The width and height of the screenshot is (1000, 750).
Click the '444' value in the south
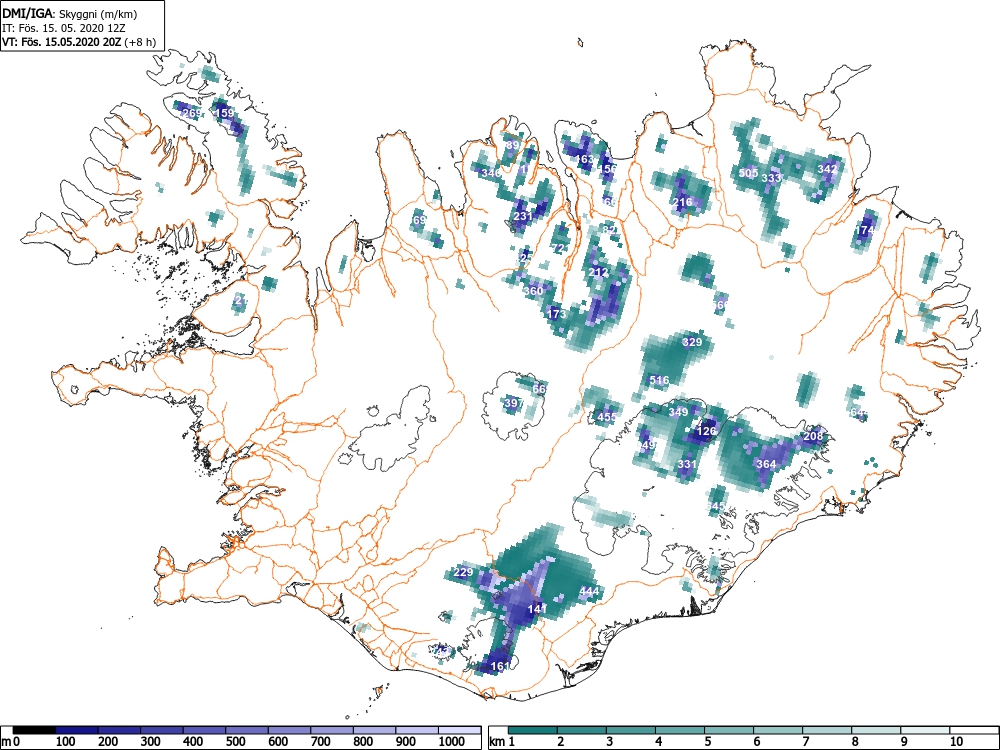tap(589, 591)
